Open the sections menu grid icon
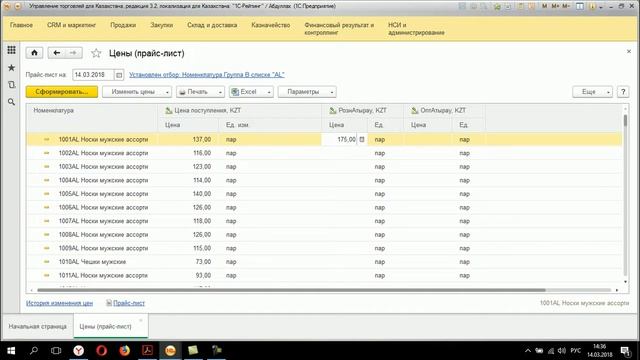This screenshot has height=360, width=640. [x=11, y=50]
